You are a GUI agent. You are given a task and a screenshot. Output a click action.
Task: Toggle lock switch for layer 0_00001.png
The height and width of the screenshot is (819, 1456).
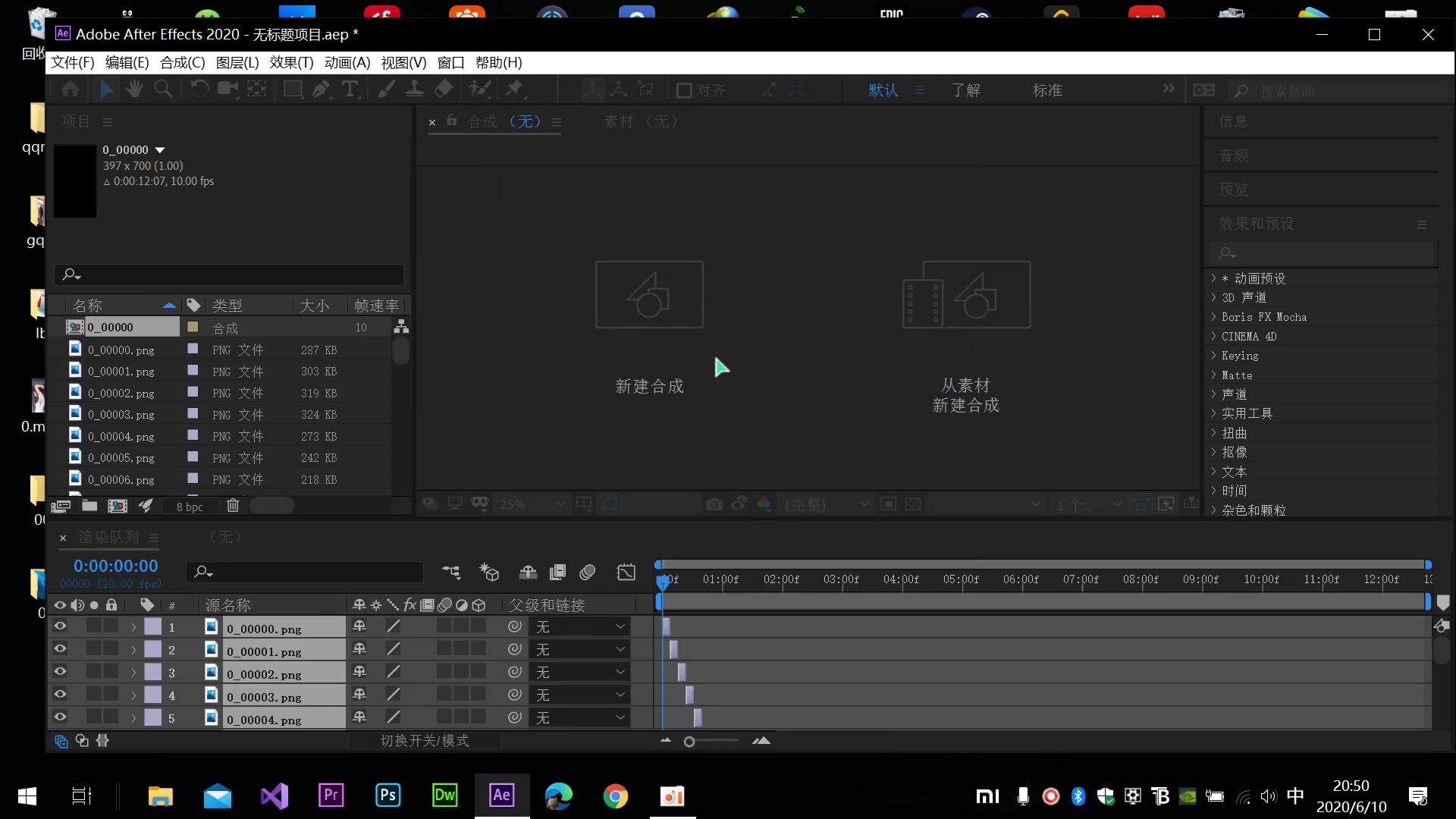(111, 649)
